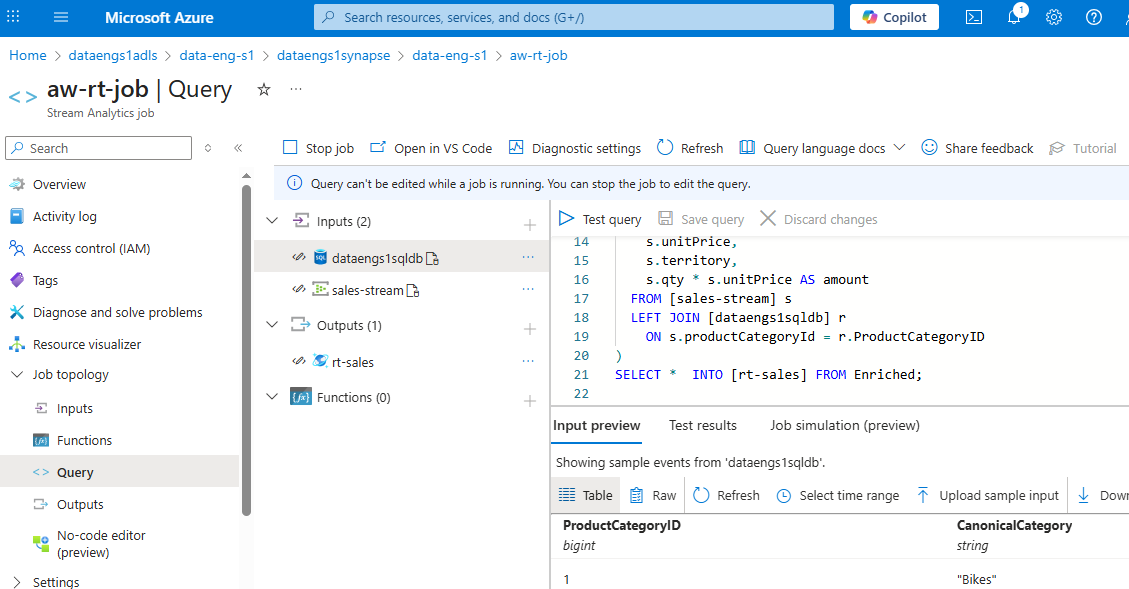Go to the dataengs1synapse breadcrumb
Viewport: 1129px width, 589px height.
coord(333,55)
